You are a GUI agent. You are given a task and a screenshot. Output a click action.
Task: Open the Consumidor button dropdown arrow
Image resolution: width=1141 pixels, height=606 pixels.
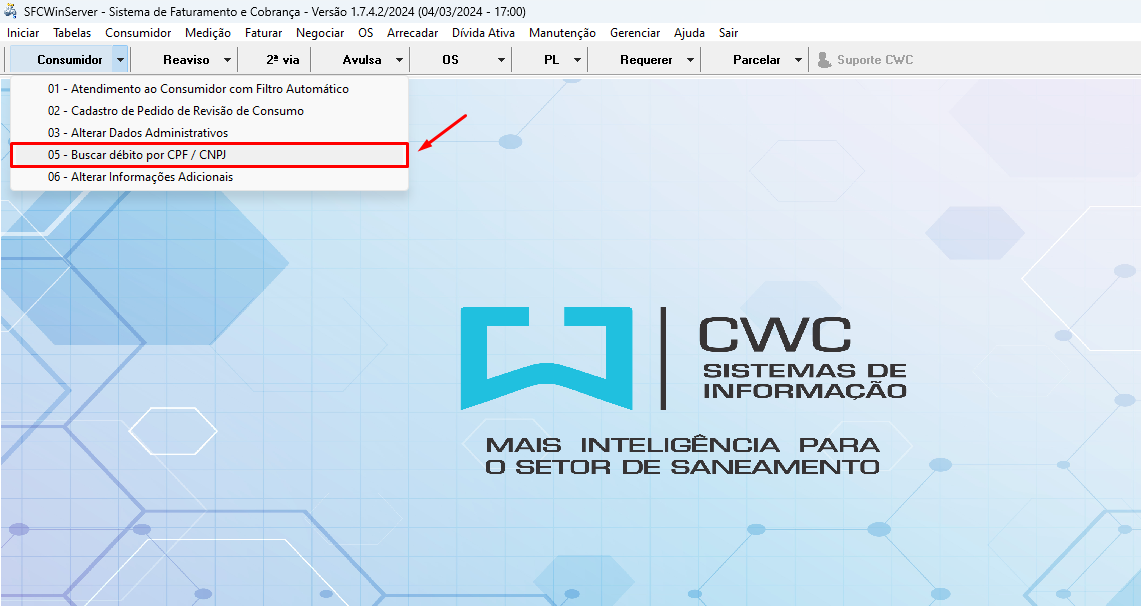pyautogui.click(x=120, y=59)
